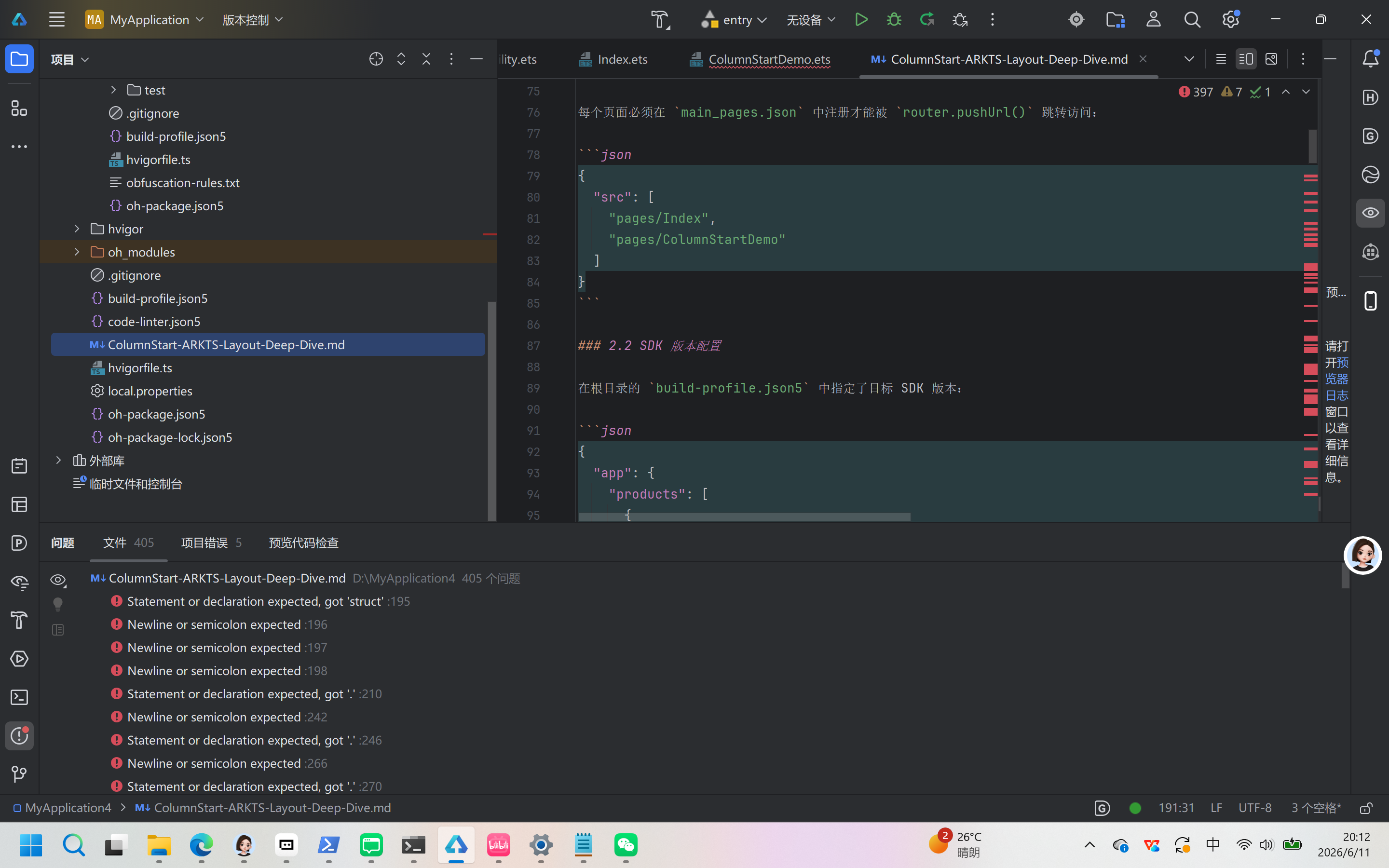This screenshot has width=1389, height=868.
Task: Open the Windows Start menu
Action: tap(31, 845)
